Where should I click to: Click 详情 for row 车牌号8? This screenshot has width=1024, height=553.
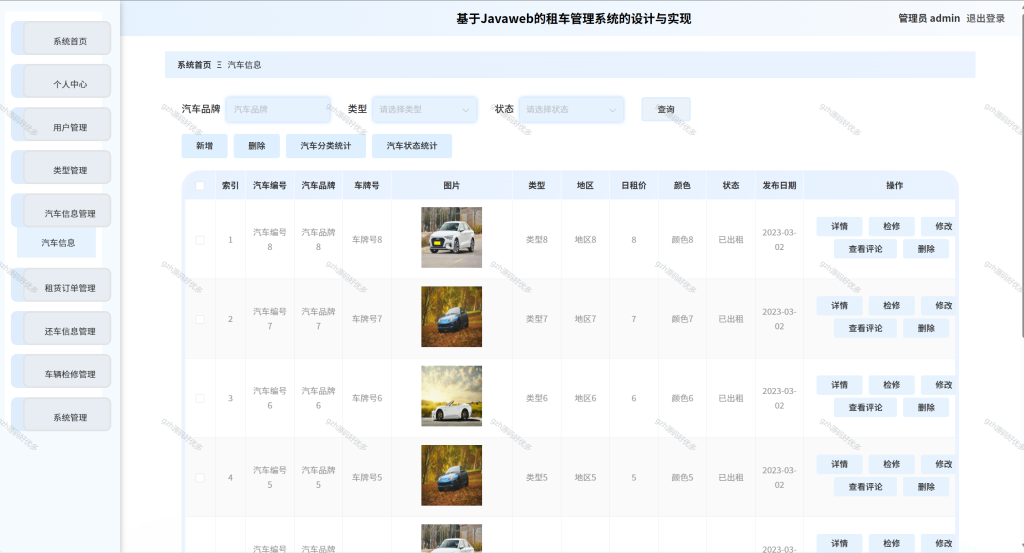click(x=839, y=226)
